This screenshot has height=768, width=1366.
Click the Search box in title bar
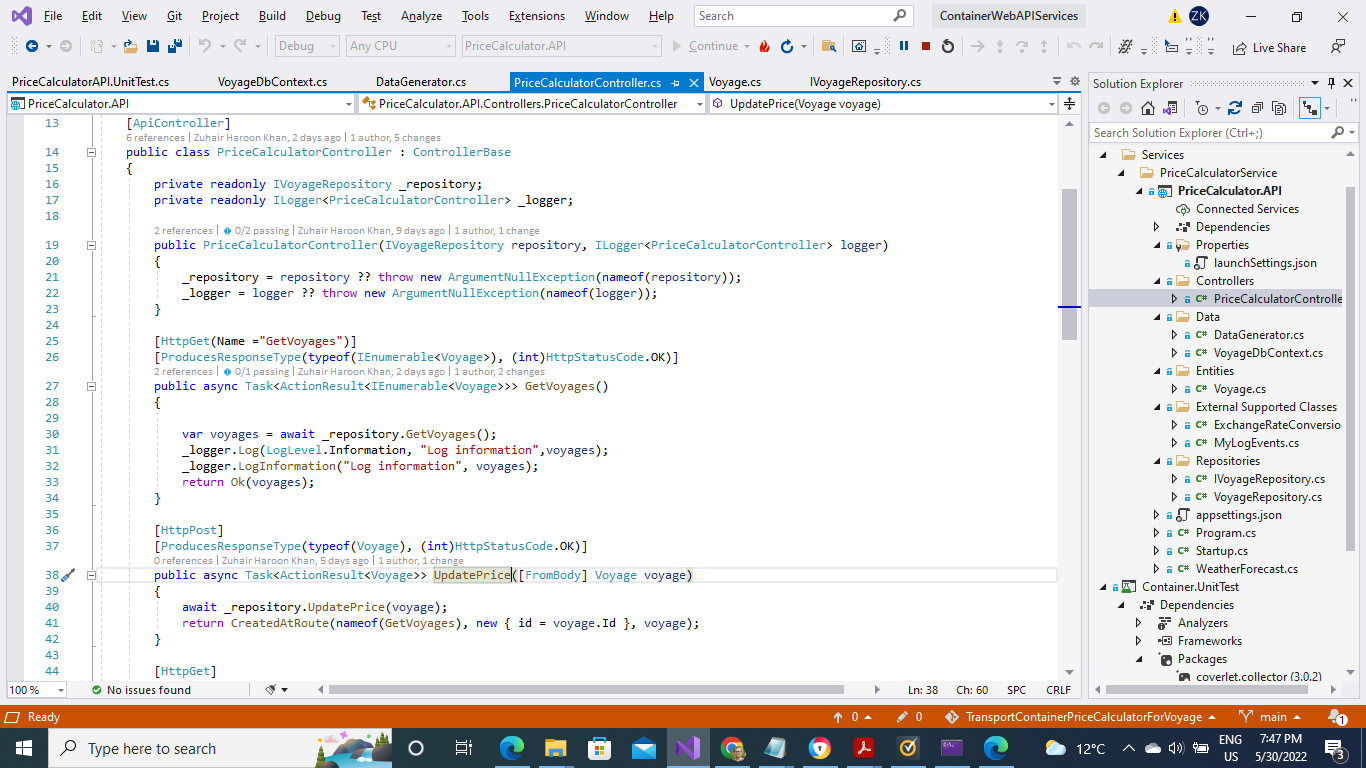[x=804, y=16]
